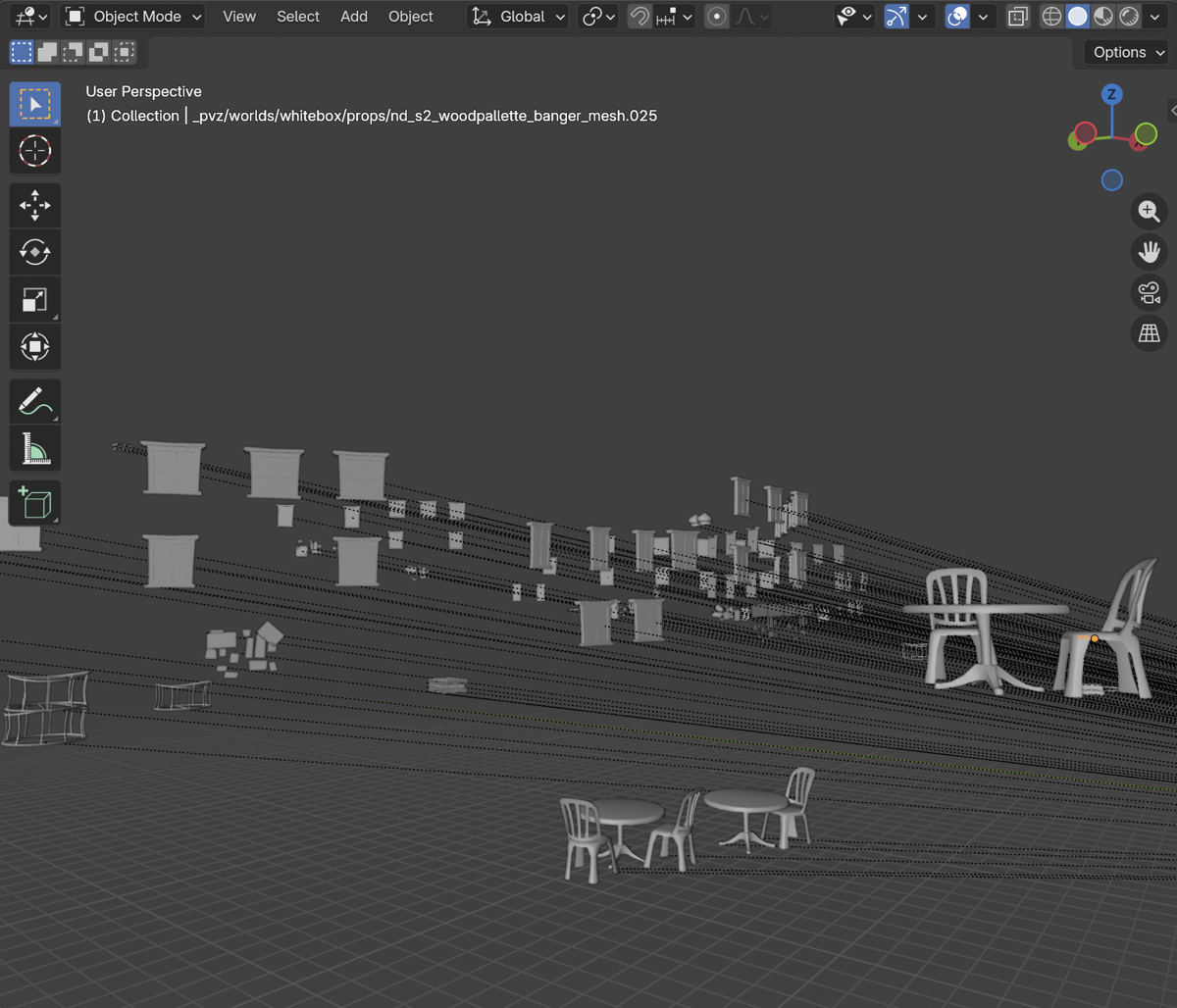The image size is (1177, 1008).
Task: Open the View menu
Action: pos(239,17)
